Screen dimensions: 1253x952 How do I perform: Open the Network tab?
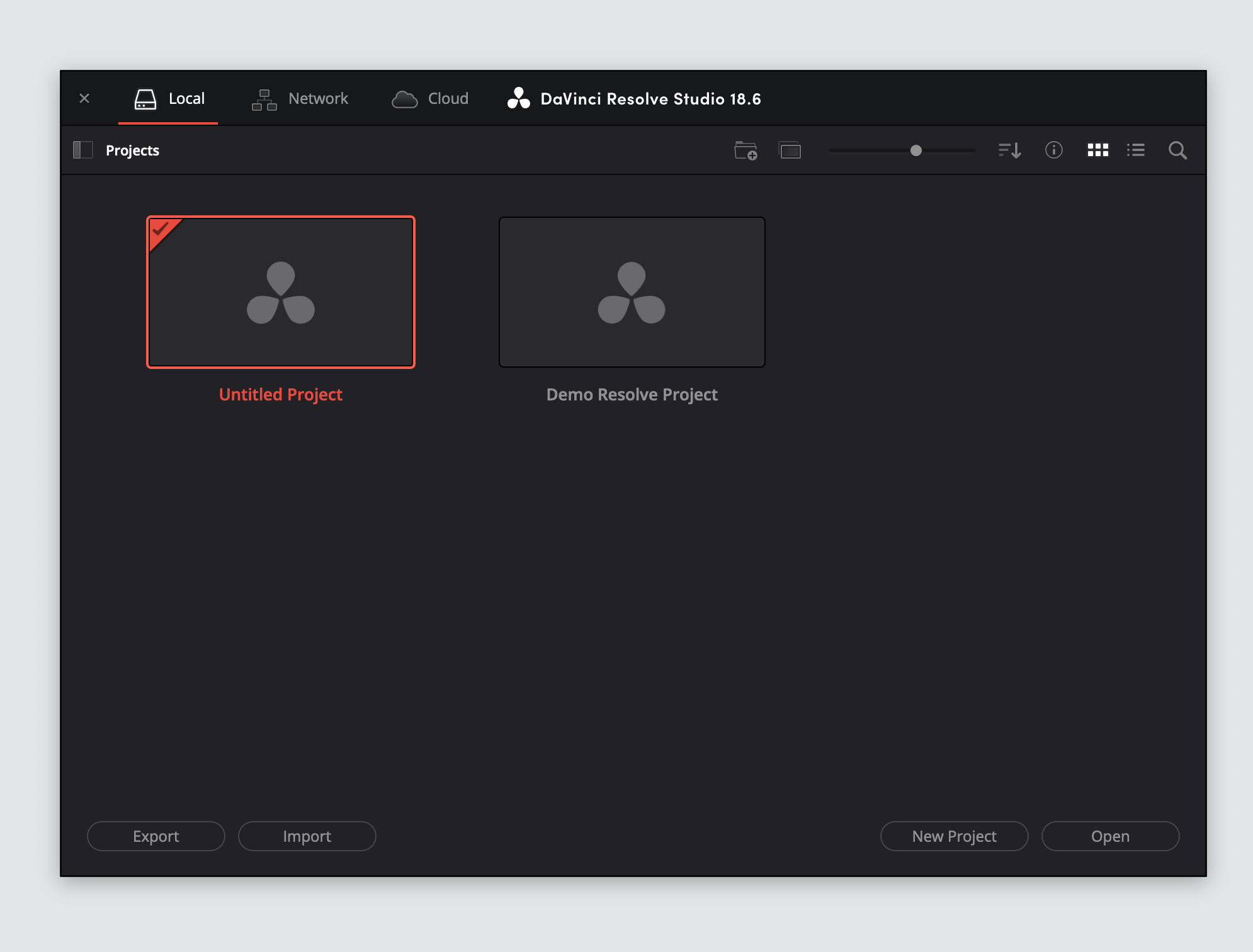coord(300,98)
